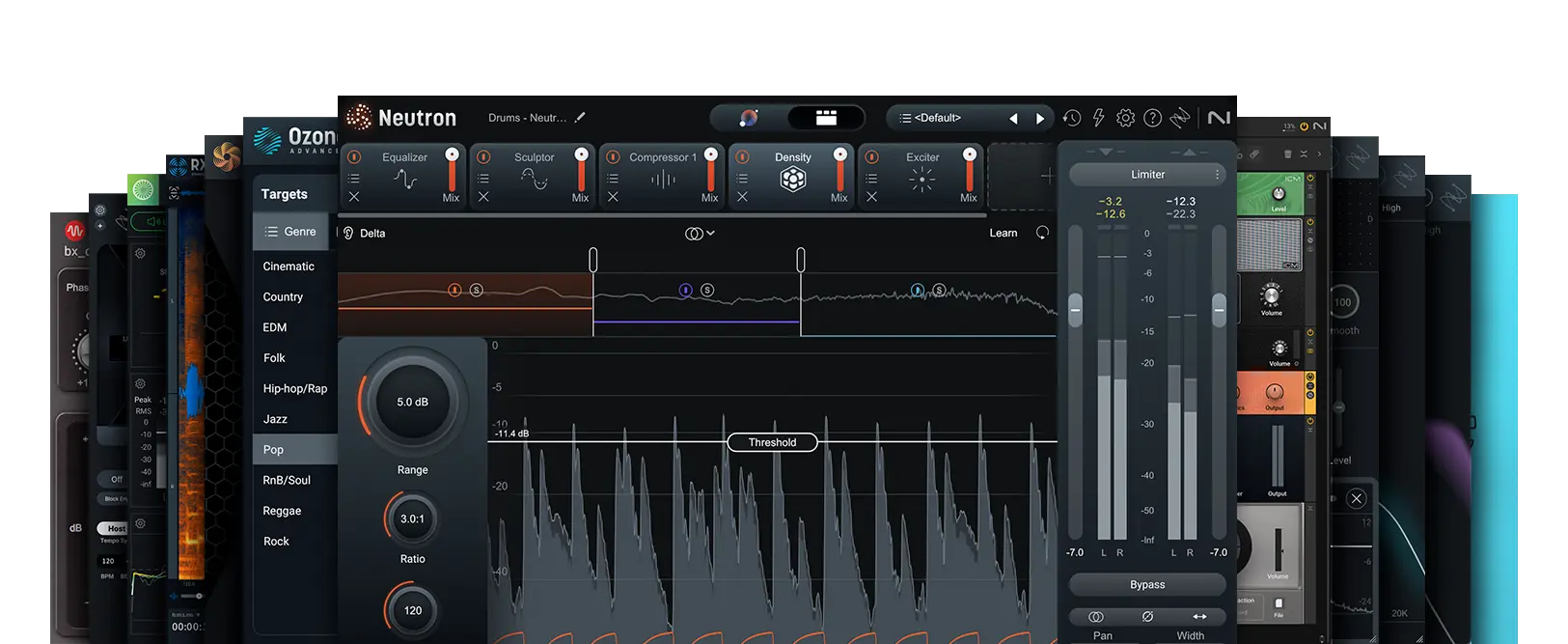Toggle Delta ear listening button
1568x644 pixels.
[x=348, y=233]
